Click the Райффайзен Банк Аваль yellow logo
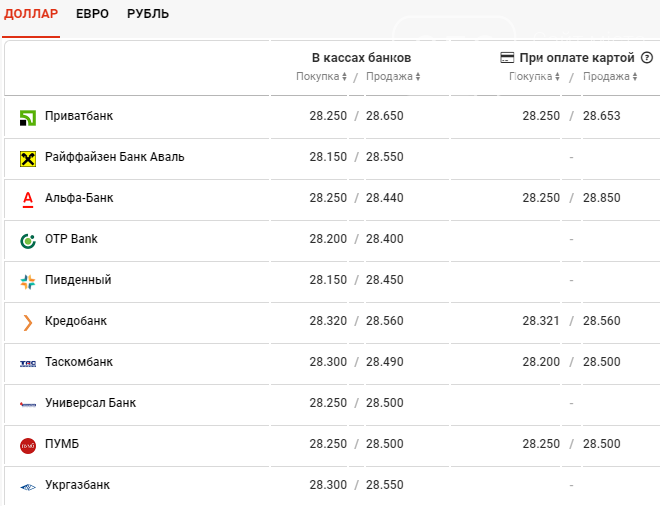 28,159
